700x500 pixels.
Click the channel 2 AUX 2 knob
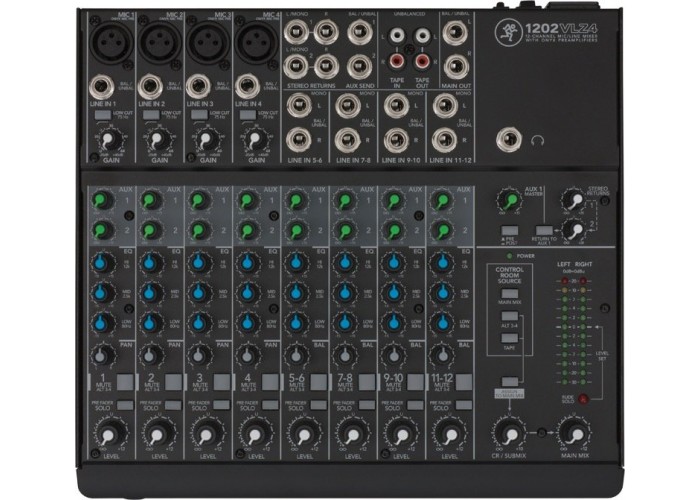pyautogui.click(x=150, y=230)
